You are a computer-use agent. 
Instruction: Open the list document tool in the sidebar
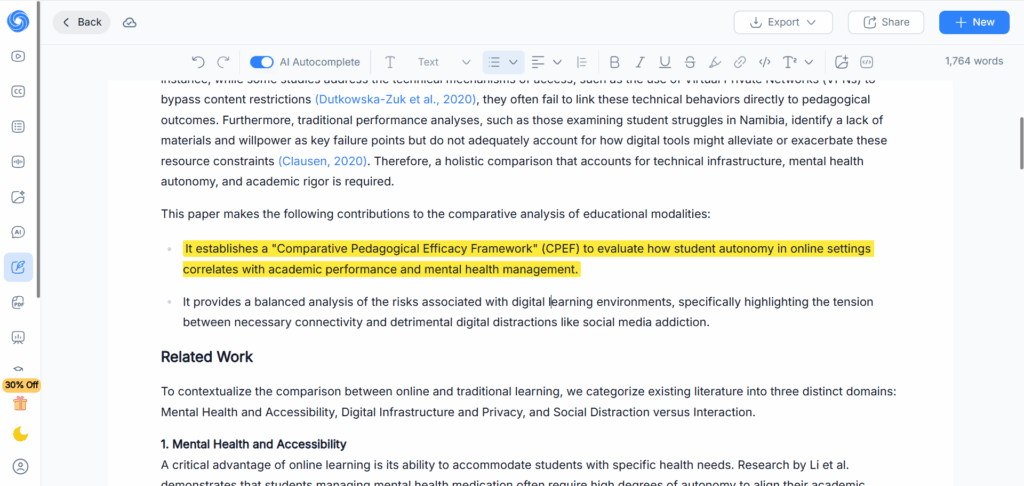pyautogui.click(x=18, y=127)
